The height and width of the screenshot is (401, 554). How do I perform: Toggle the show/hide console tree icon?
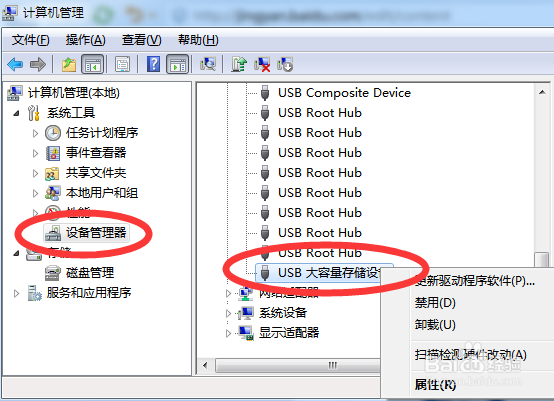click(93, 64)
